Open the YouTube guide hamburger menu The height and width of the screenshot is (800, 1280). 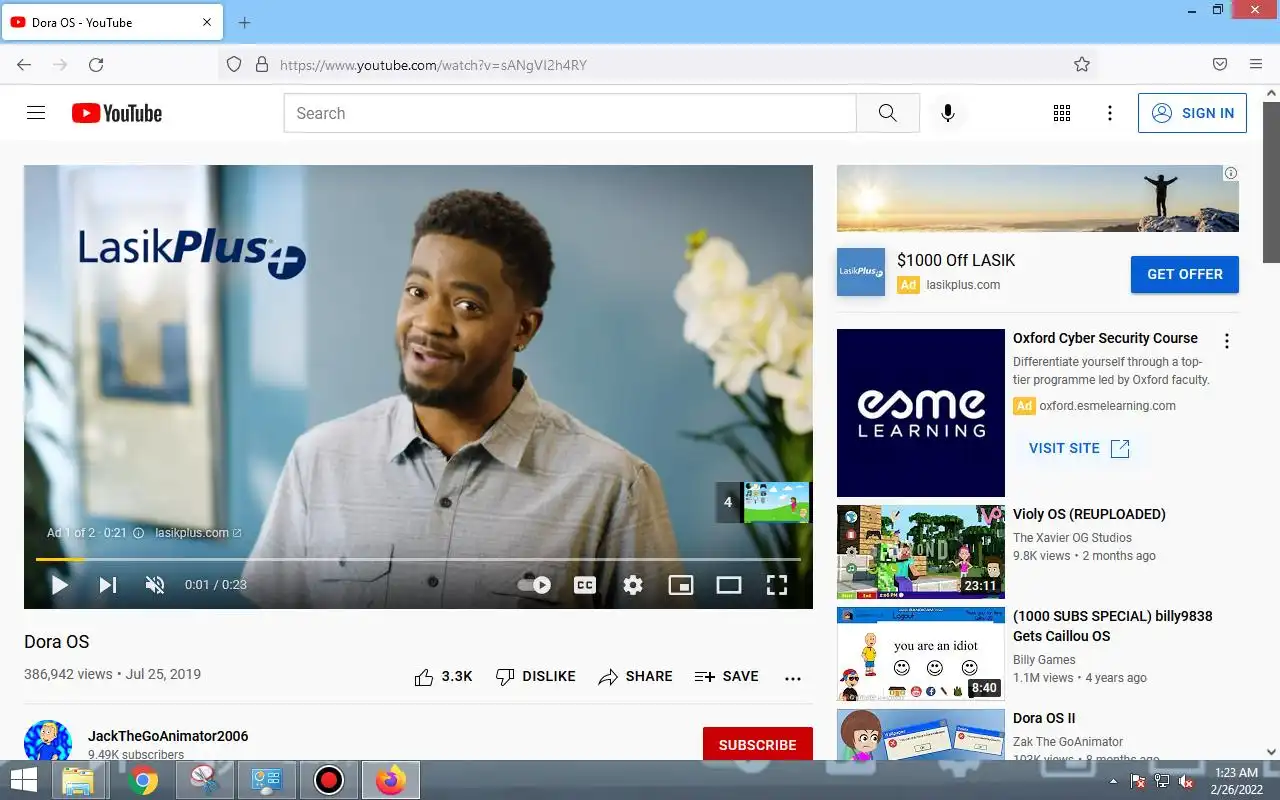click(36, 113)
